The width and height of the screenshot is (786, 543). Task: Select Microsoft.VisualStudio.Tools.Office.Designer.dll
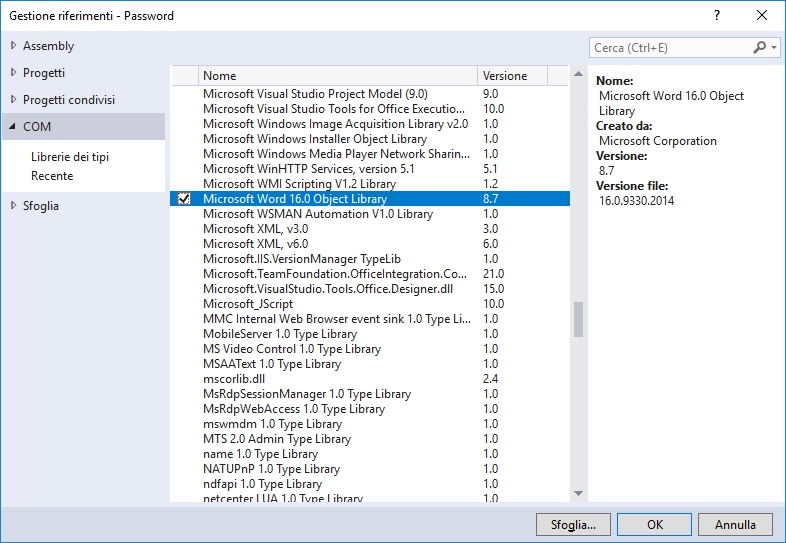[x=369, y=289]
